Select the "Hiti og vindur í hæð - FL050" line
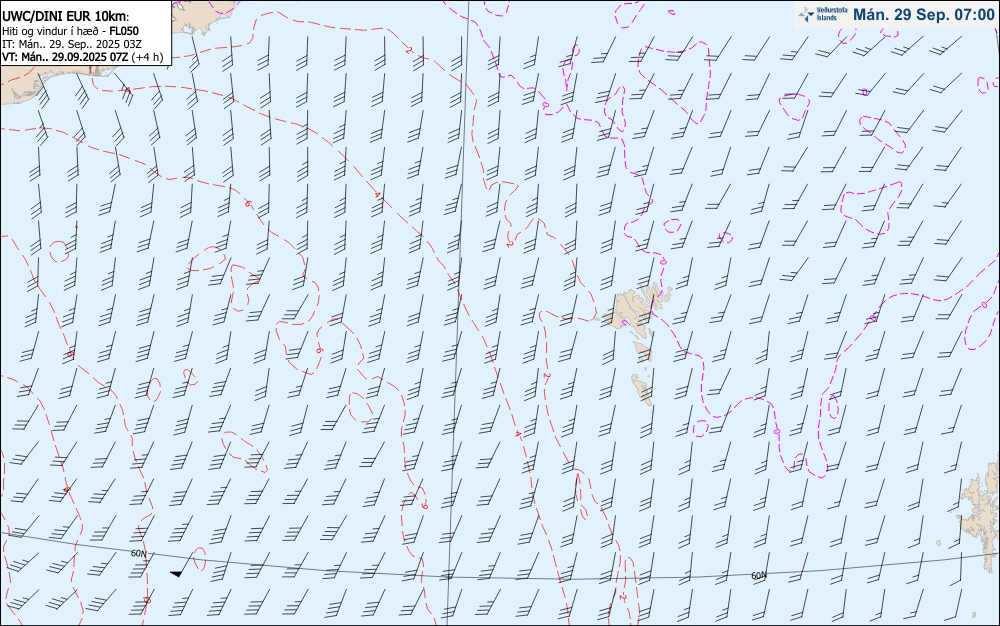1000x626 pixels. pos(70,31)
